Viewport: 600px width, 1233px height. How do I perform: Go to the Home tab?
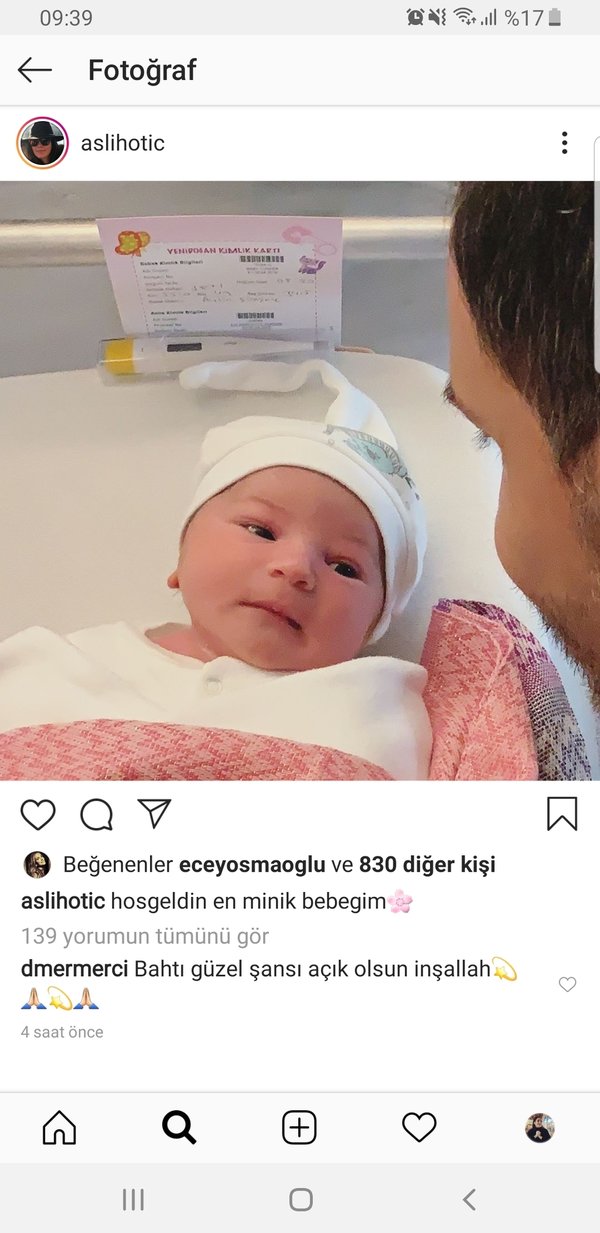[x=59, y=1128]
